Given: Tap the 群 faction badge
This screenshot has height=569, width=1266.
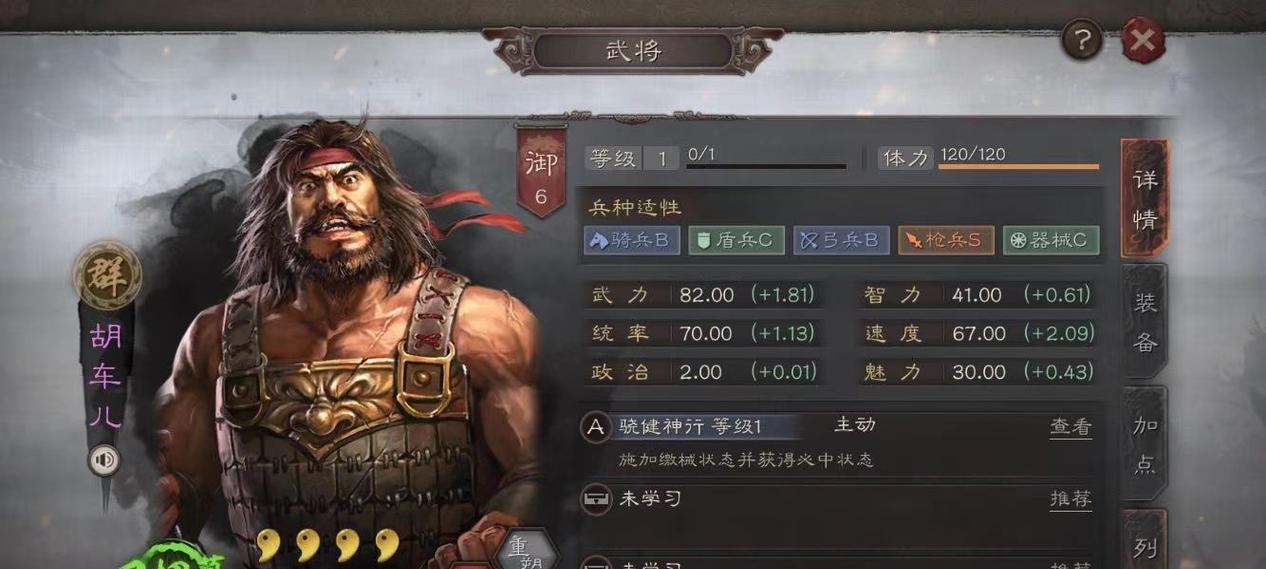Looking at the screenshot, I should click(105, 275).
